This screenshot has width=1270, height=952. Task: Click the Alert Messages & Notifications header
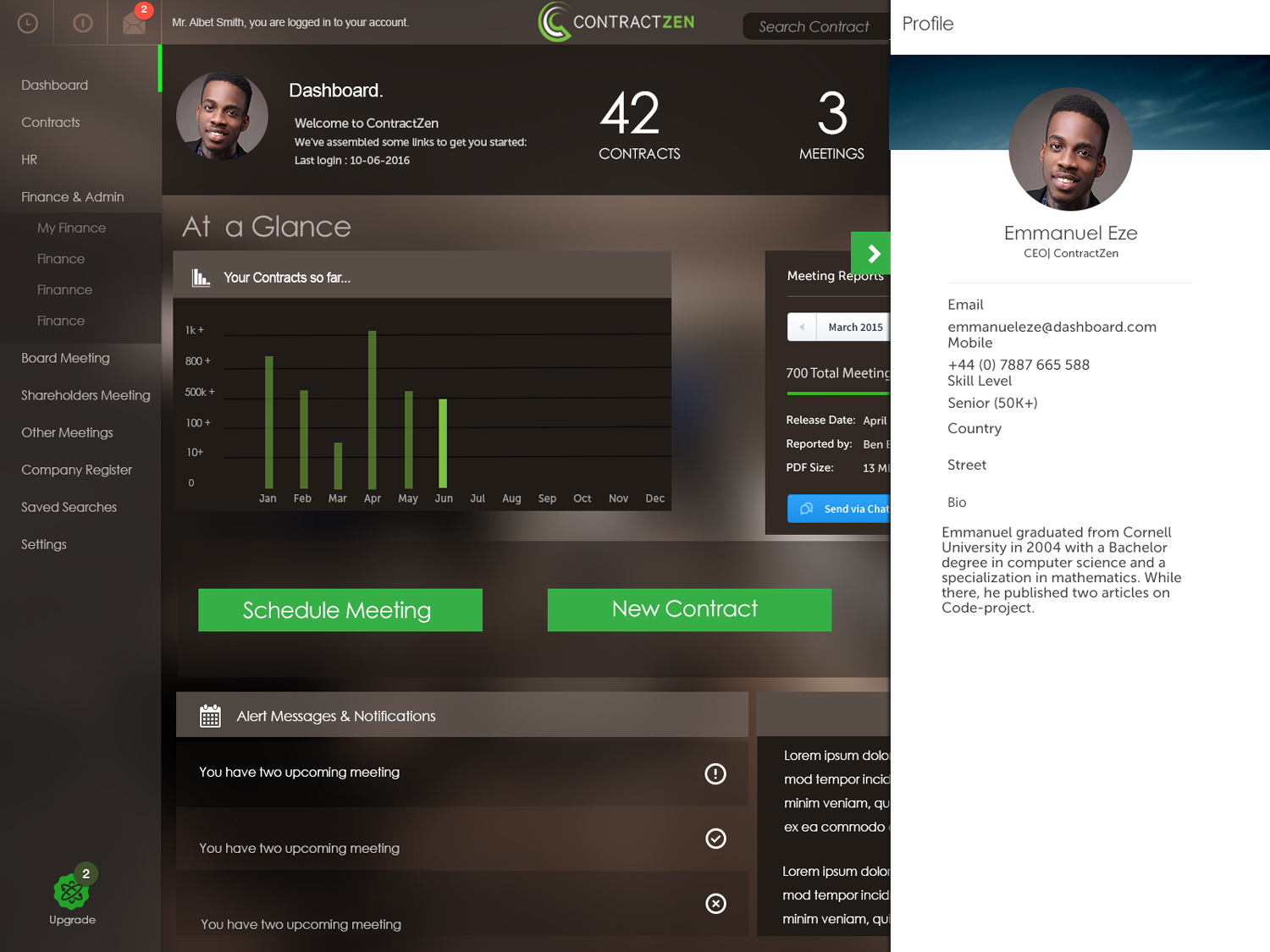tap(462, 715)
